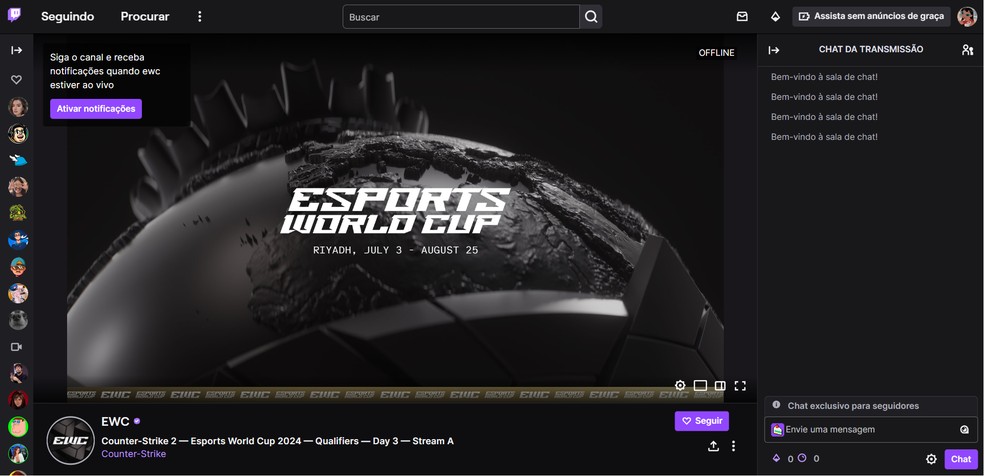Open the gray seal avatar channel in sidebar
The height and width of the screenshot is (476, 984).
18,320
